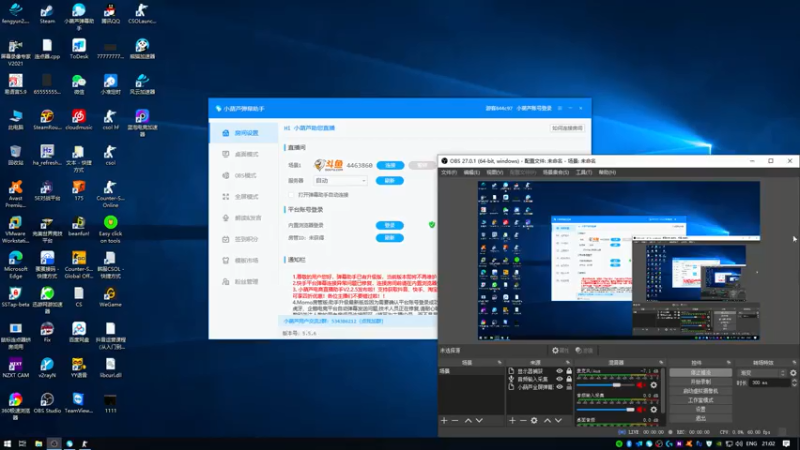Open the v2rayN desktop shortcut
800x450 pixels.
(47, 367)
